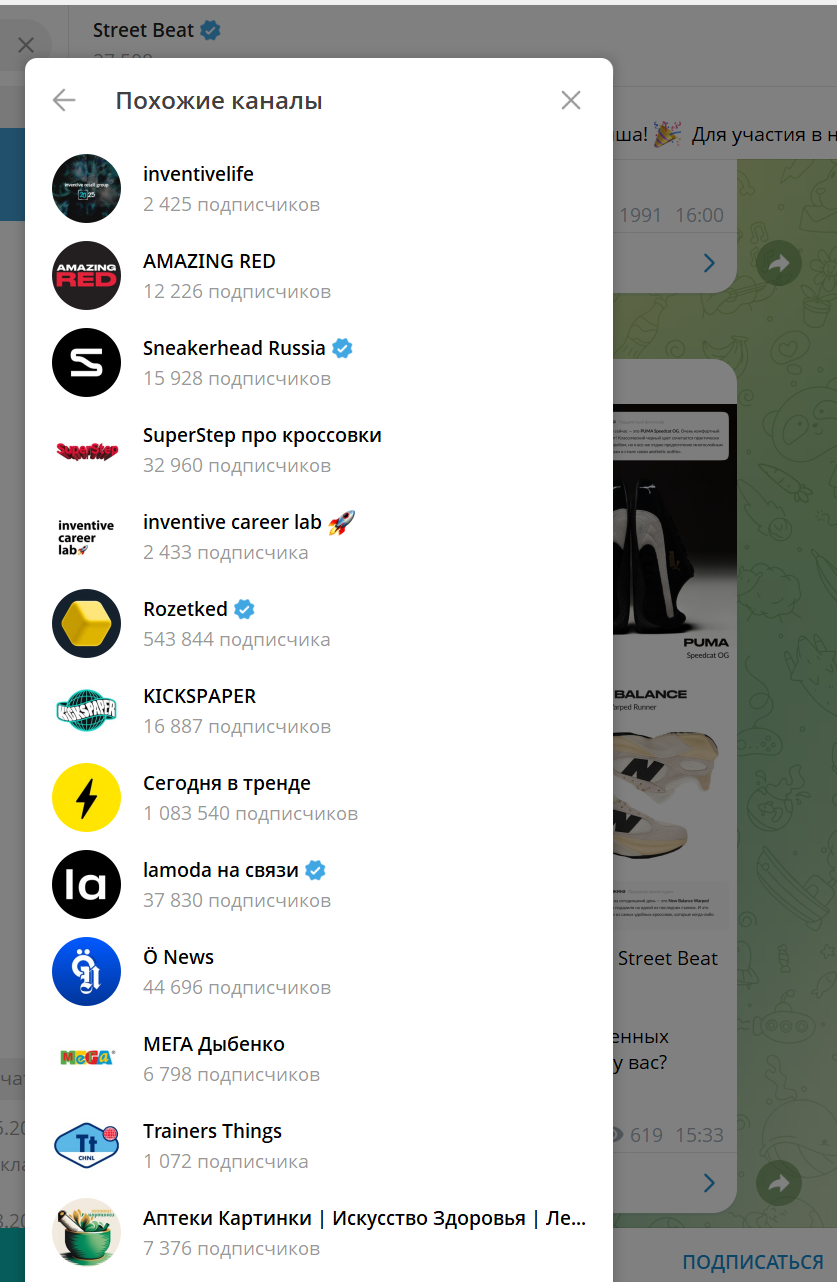Open Аптеки Картинки channel entry
837x1282 pixels.
coord(319,1232)
